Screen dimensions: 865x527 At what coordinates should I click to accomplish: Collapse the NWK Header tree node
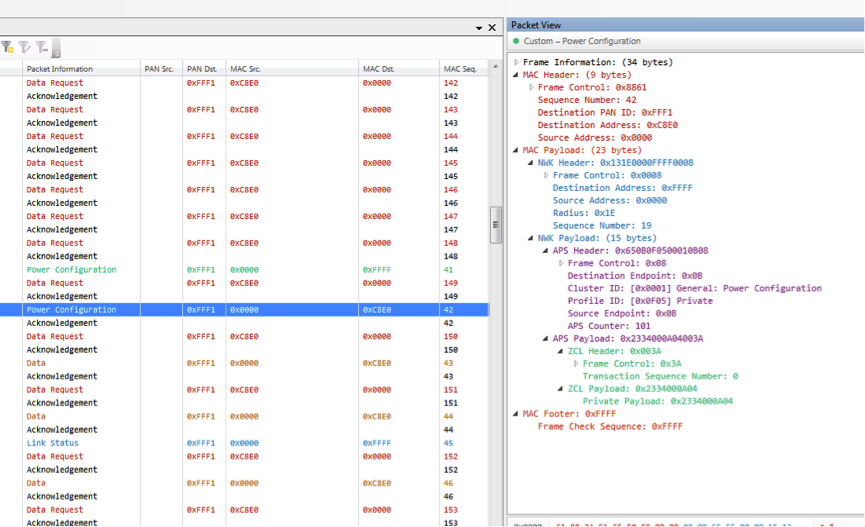[531, 163]
